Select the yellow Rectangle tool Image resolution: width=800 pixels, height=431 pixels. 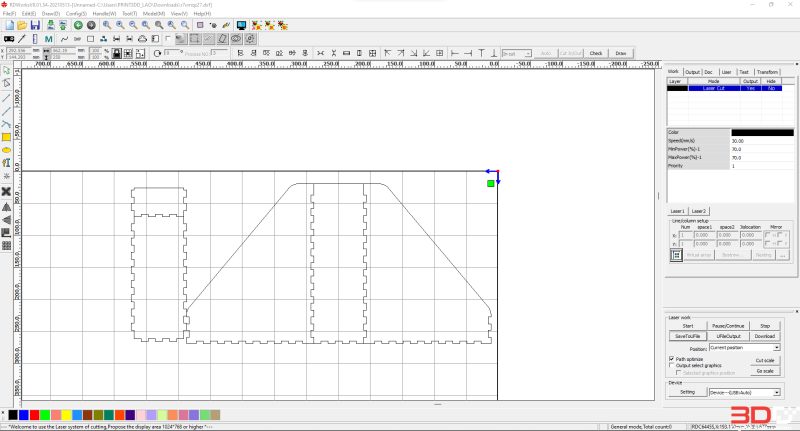point(6,137)
